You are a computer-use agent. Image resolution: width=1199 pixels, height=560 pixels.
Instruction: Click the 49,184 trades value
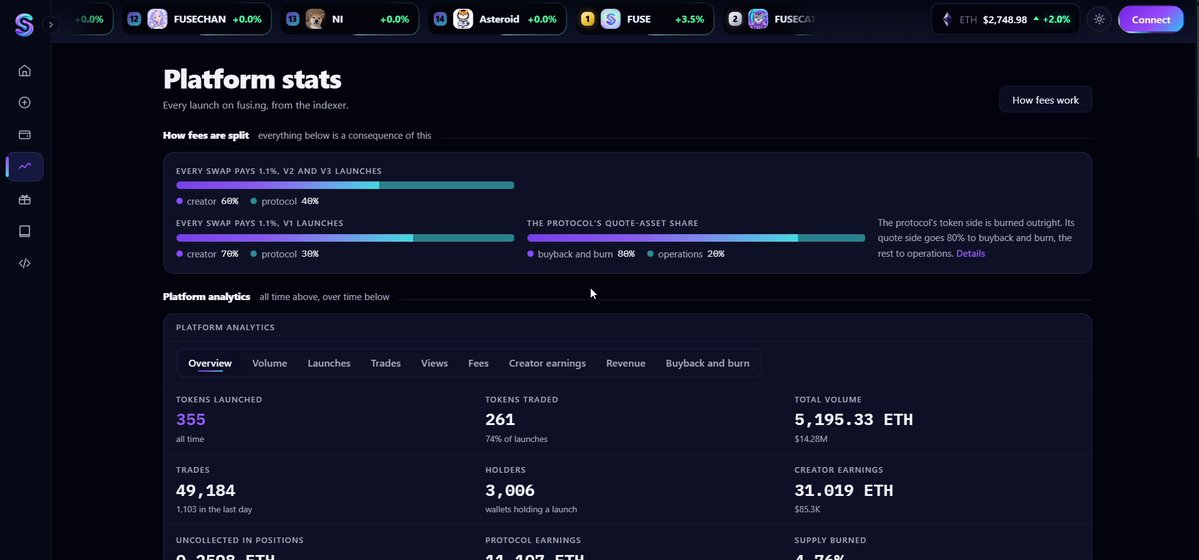coord(206,490)
